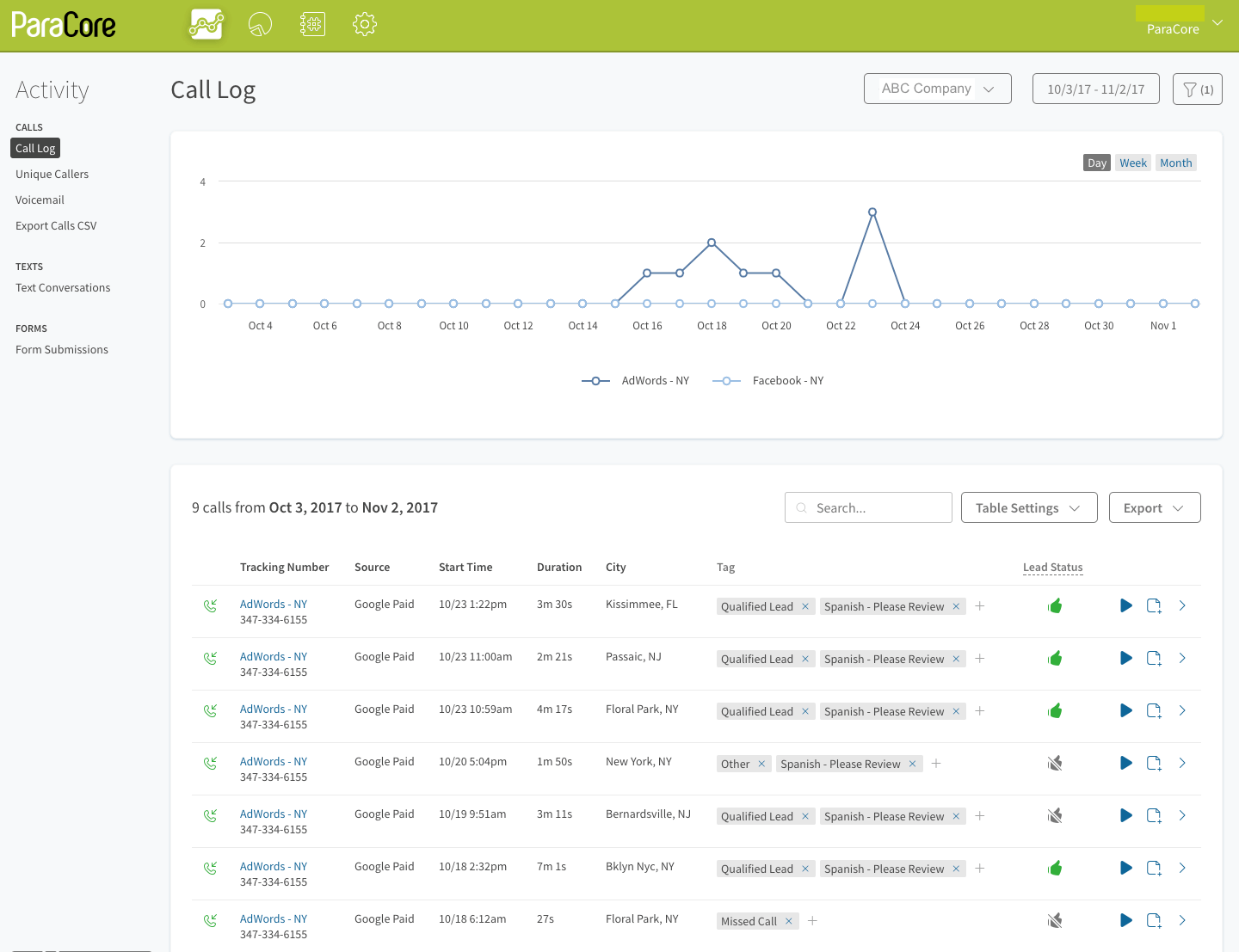Expand the ParaCore account menu arrow
Viewport: 1239px width, 952px height.
[1217, 22]
